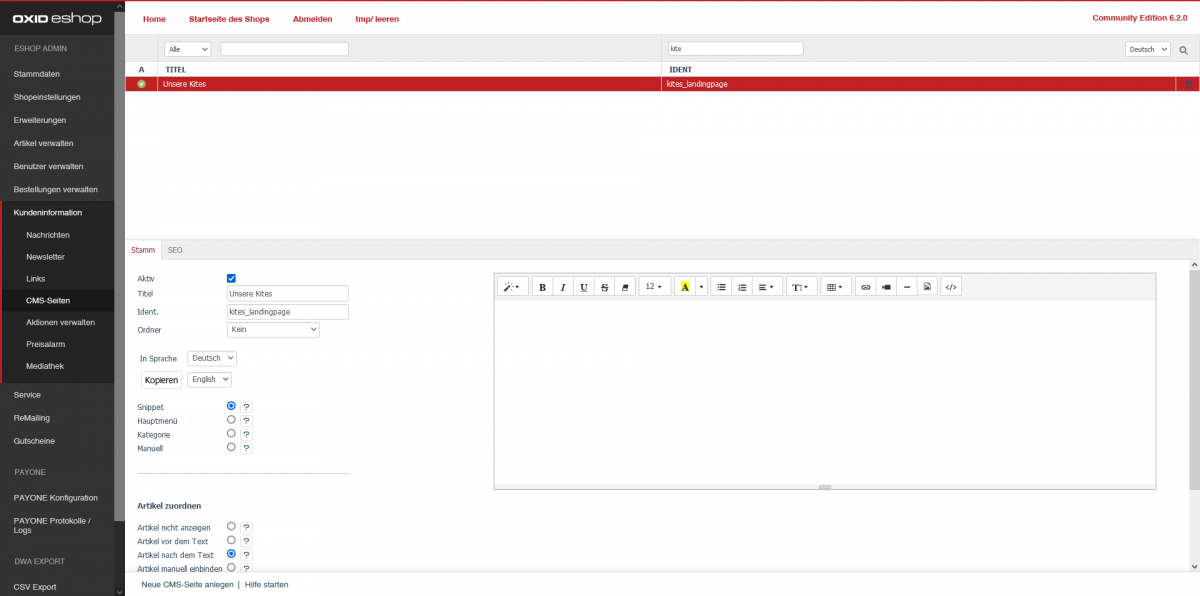Click the Hilfe starten link
The width and height of the screenshot is (1200, 596).
click(x=266, y=584)
